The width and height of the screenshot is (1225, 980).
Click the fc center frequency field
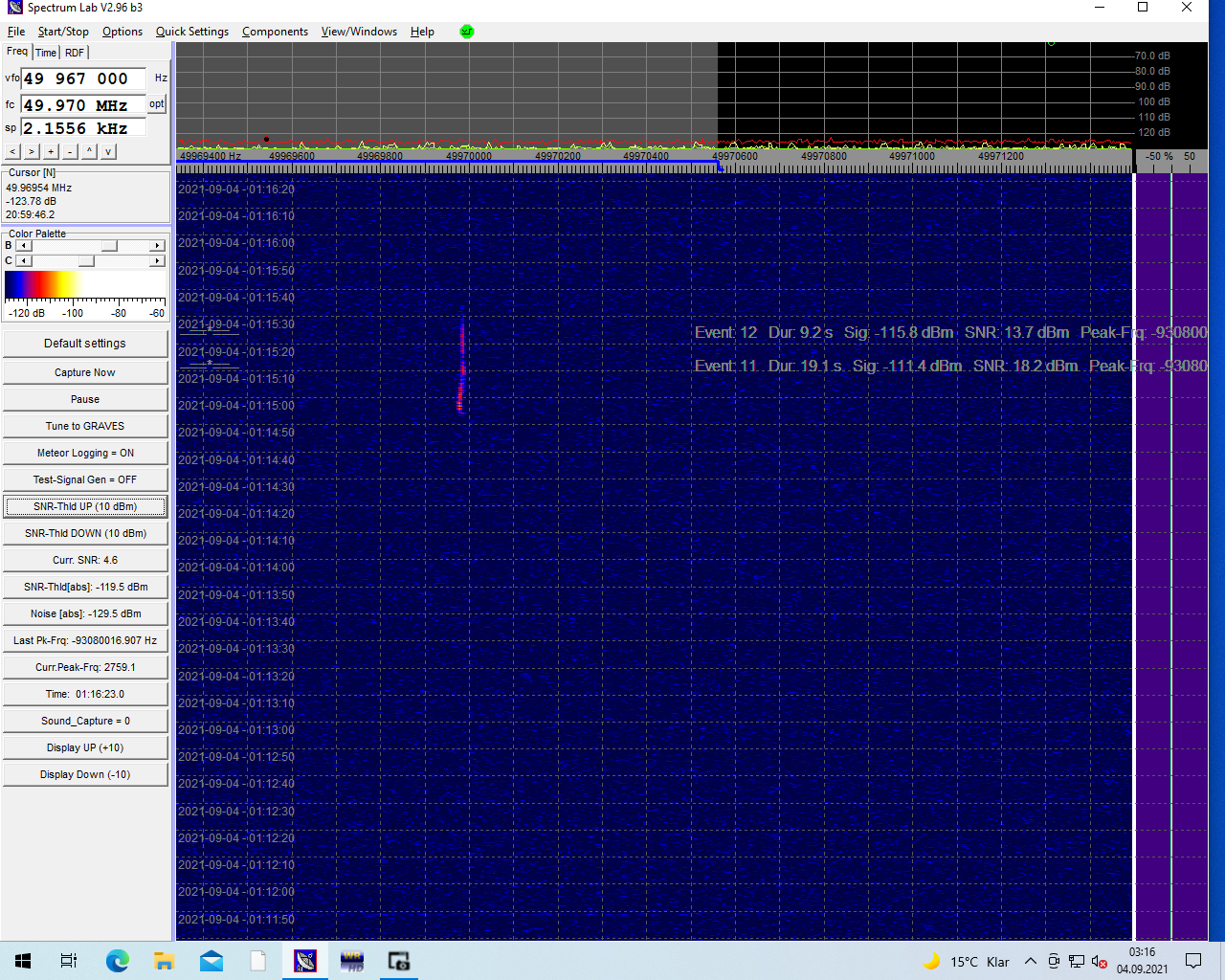pos(83,104)
